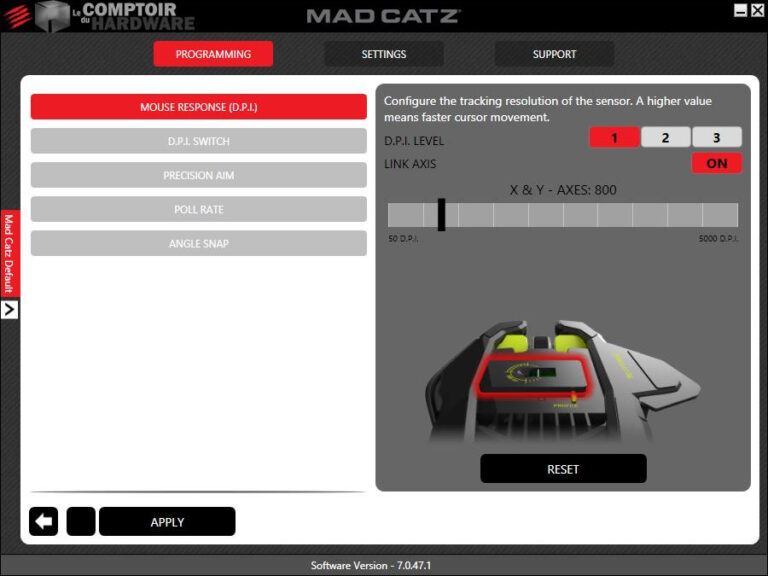
Task: Close the Mad Catz application window
Action: point(757,10)
